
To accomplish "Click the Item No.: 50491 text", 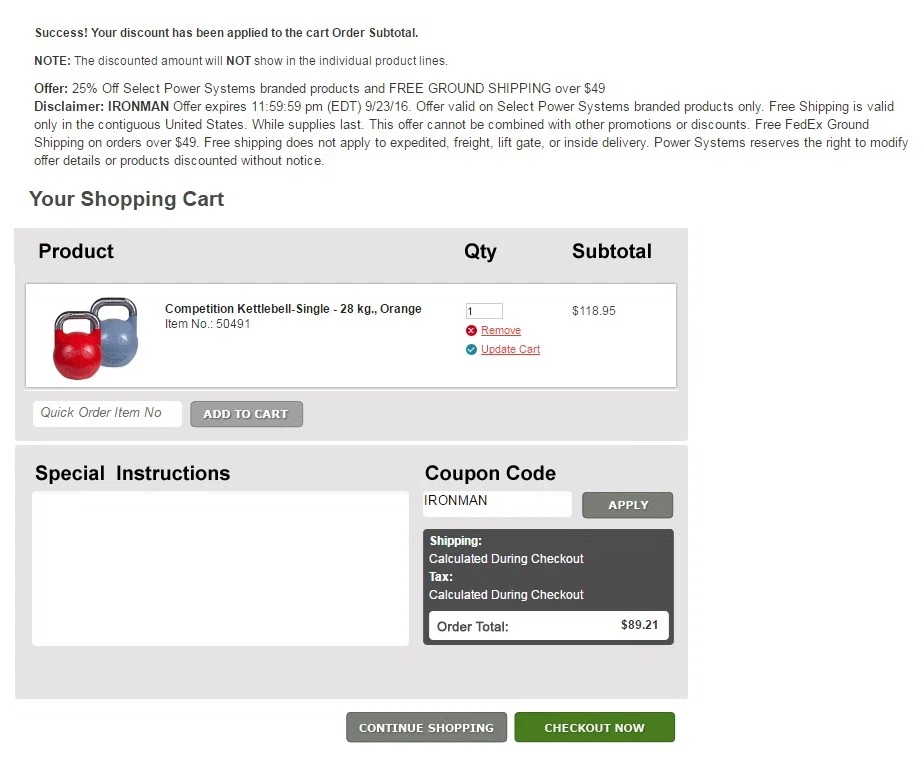I will tap(207, 324).
